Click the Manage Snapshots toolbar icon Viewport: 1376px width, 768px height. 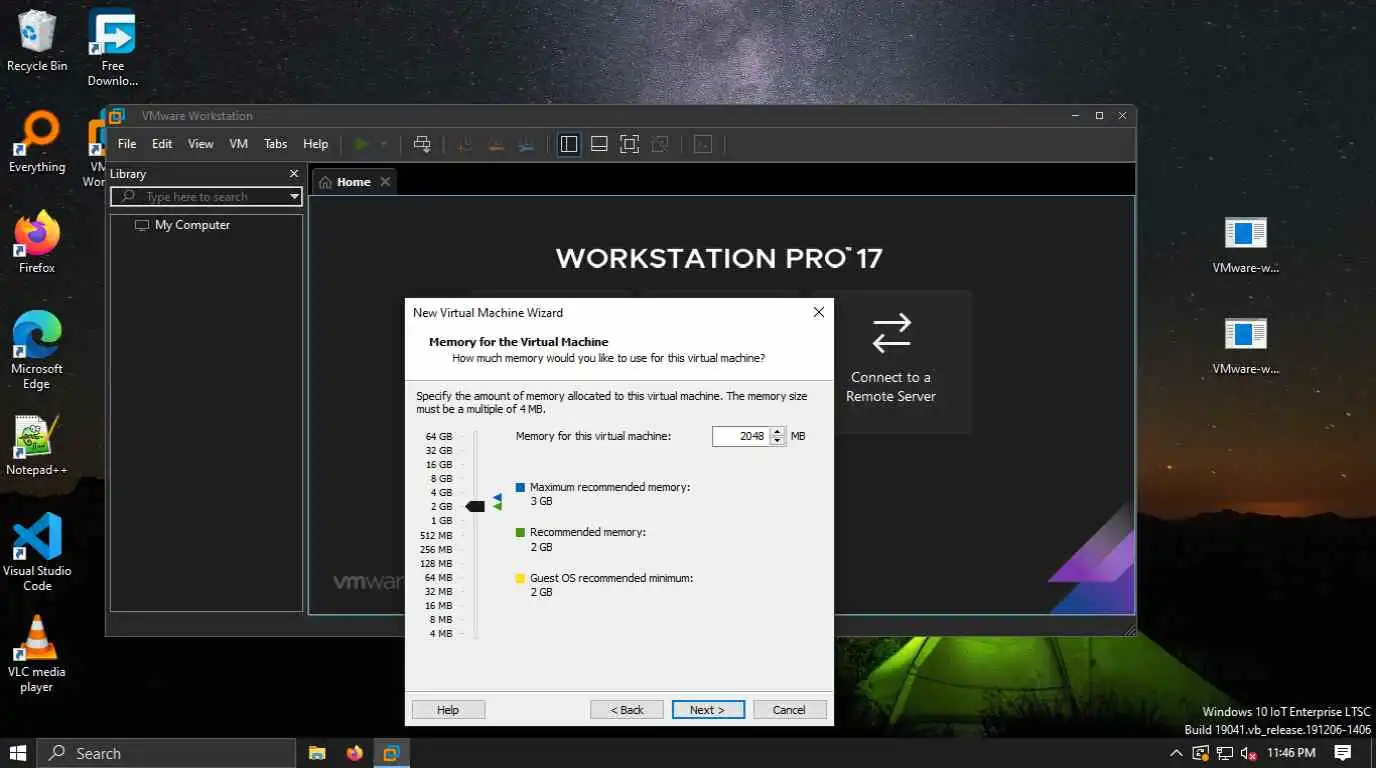(527, 144)
